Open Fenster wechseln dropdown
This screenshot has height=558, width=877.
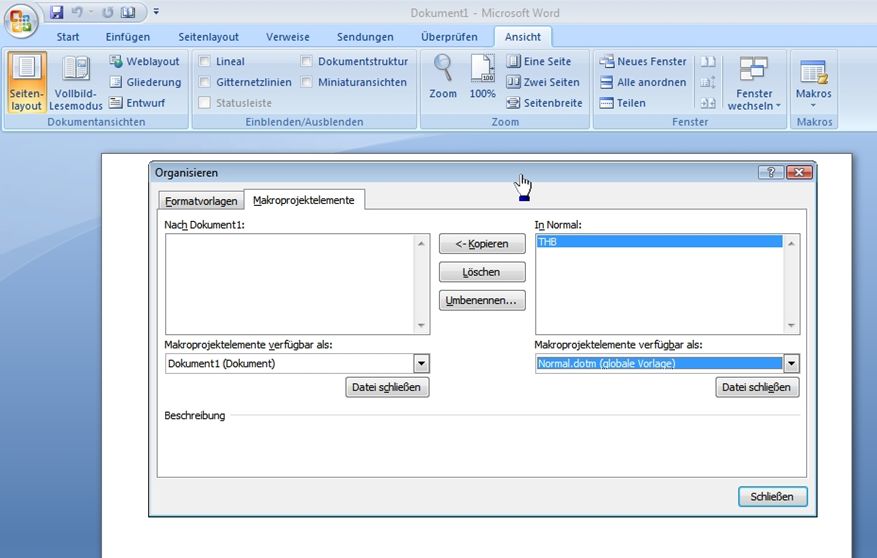753,83
